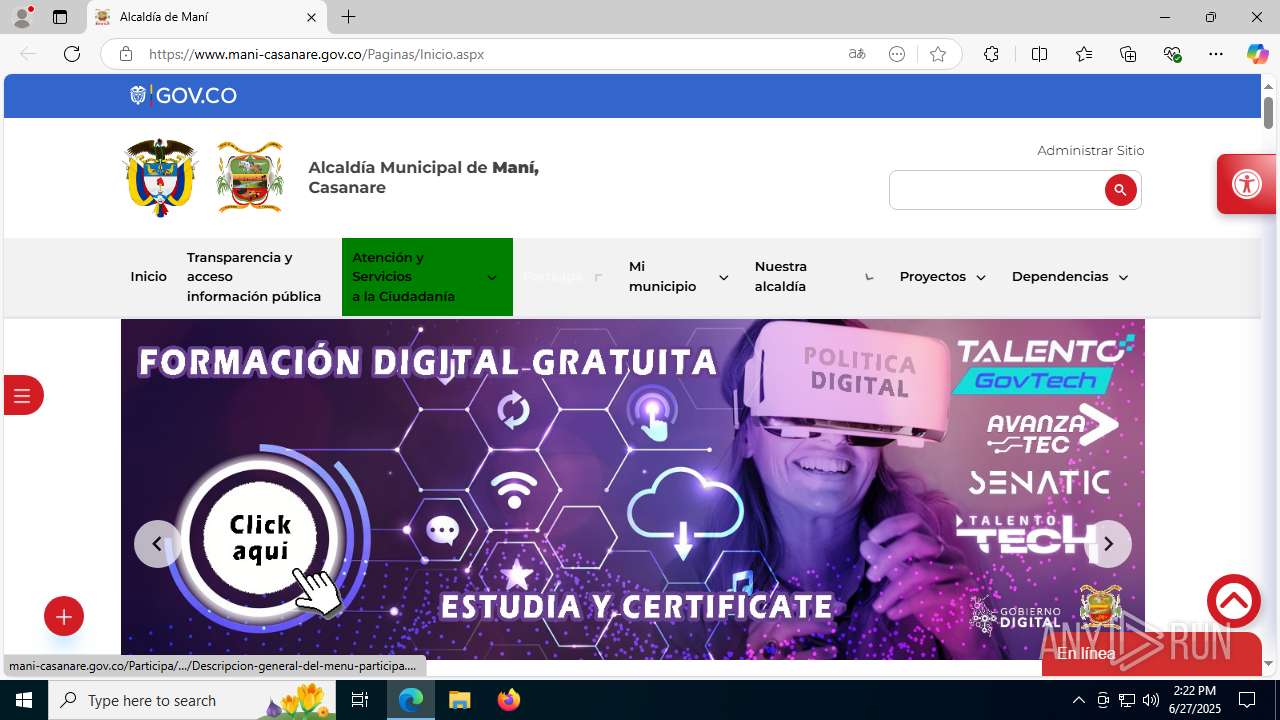Open Task View on taskbar
1280x720 pixels.
[x=360, y=700]
